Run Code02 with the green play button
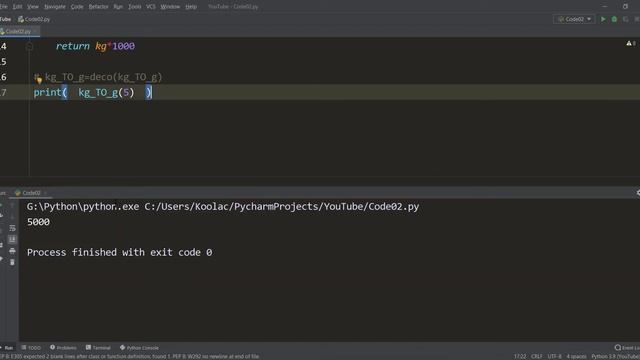Viewport: 640px width, 360px height. click(603, 19)
